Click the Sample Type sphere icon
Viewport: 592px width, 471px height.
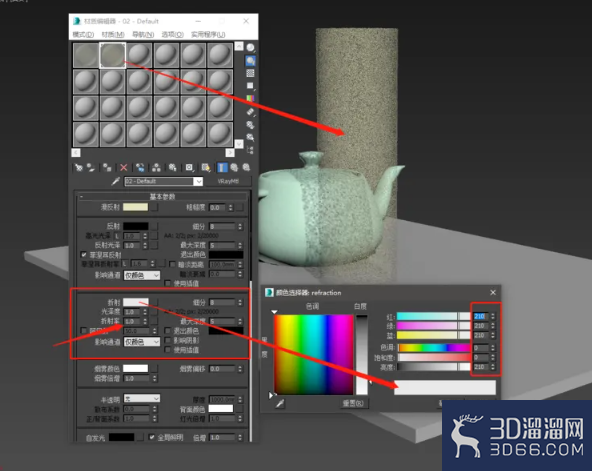click(x=250, y=48)
